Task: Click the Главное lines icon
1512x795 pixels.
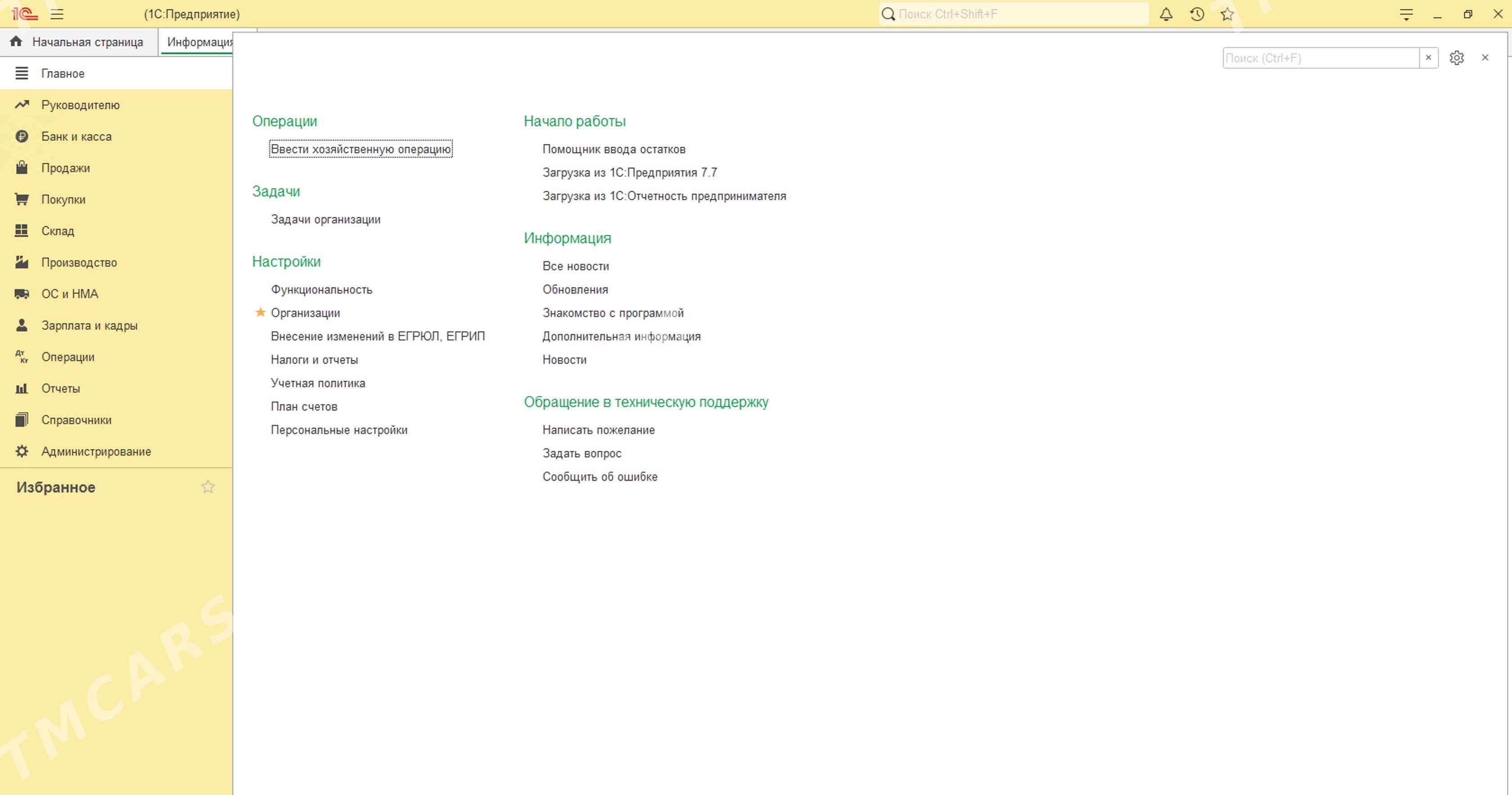Action: click(x=22, y=73)
